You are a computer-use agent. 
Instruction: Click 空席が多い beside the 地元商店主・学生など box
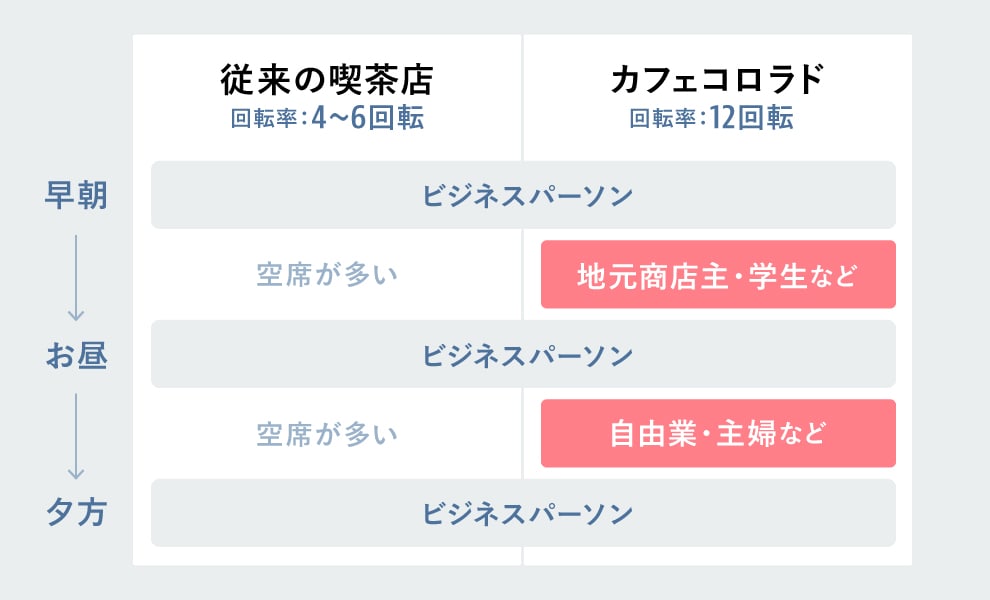tap(327, 275)
